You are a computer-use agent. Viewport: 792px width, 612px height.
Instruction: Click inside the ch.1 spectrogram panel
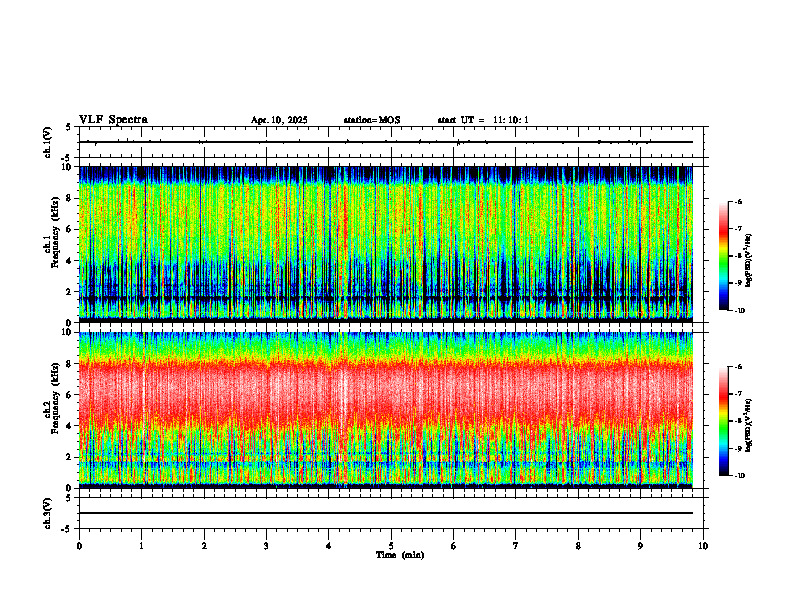[x=386, y=244]
